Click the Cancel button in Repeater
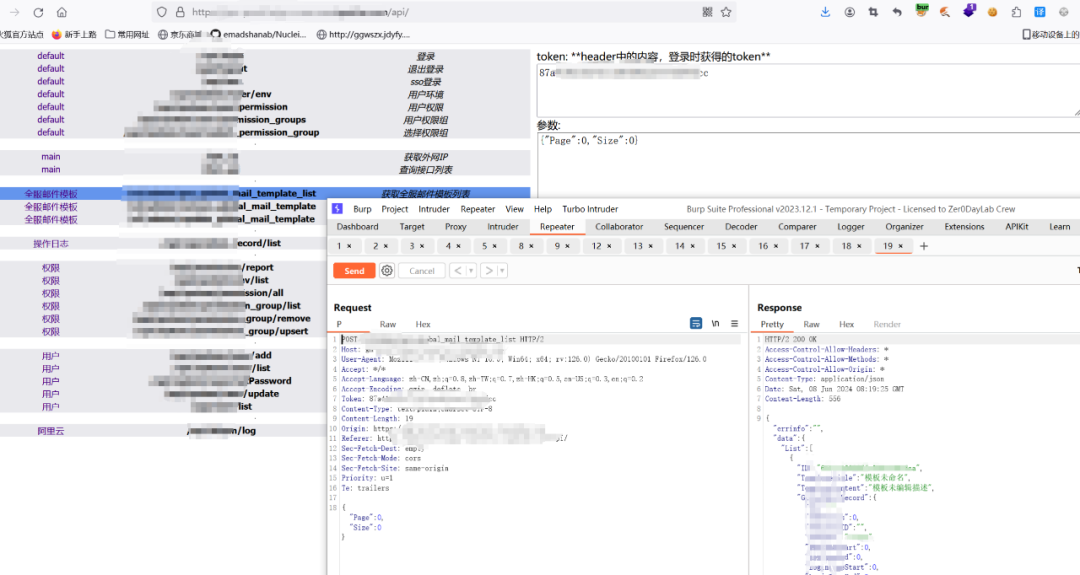The width and height of the screenshot is (1080, 575). [422, 271]
